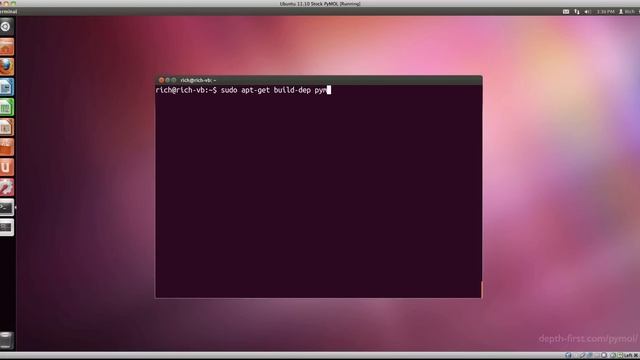The image size is (640, 360).
Task: Open the Workspace Switcher icon
Action: 7,227
